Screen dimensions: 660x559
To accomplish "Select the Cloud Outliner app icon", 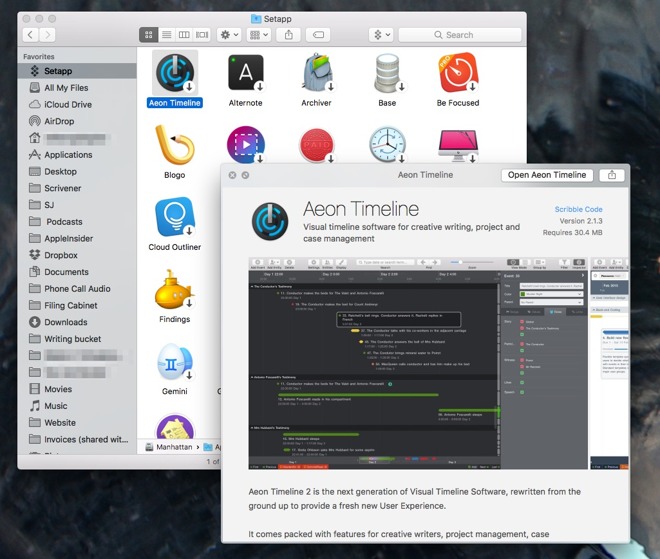I will pos(175,217).
